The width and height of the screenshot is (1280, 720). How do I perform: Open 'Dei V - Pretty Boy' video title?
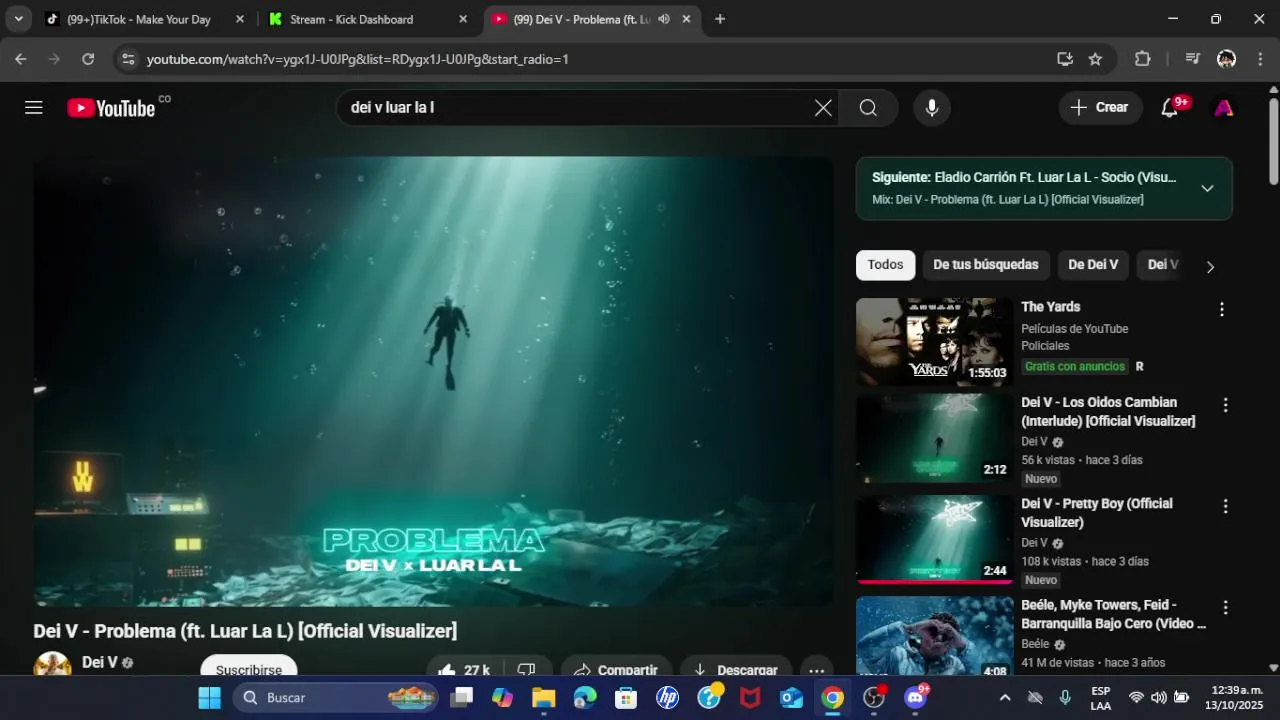tap(1097, 513)
